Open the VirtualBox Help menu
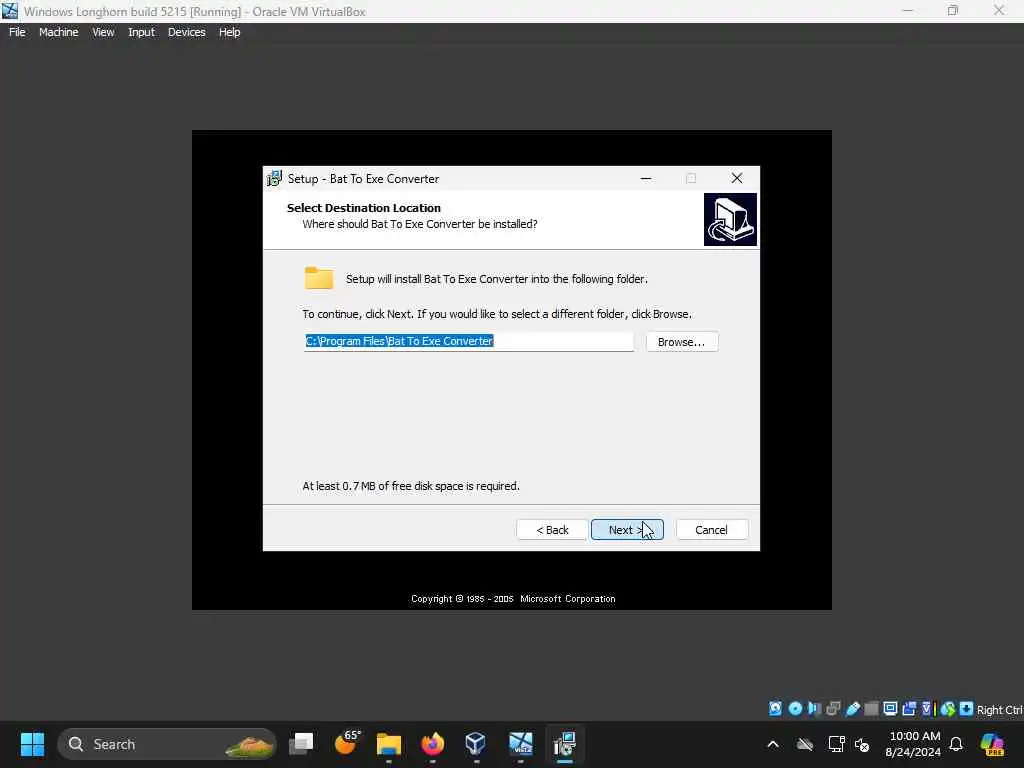Screen dimensions: 1024x768 (x=229, y=32)
